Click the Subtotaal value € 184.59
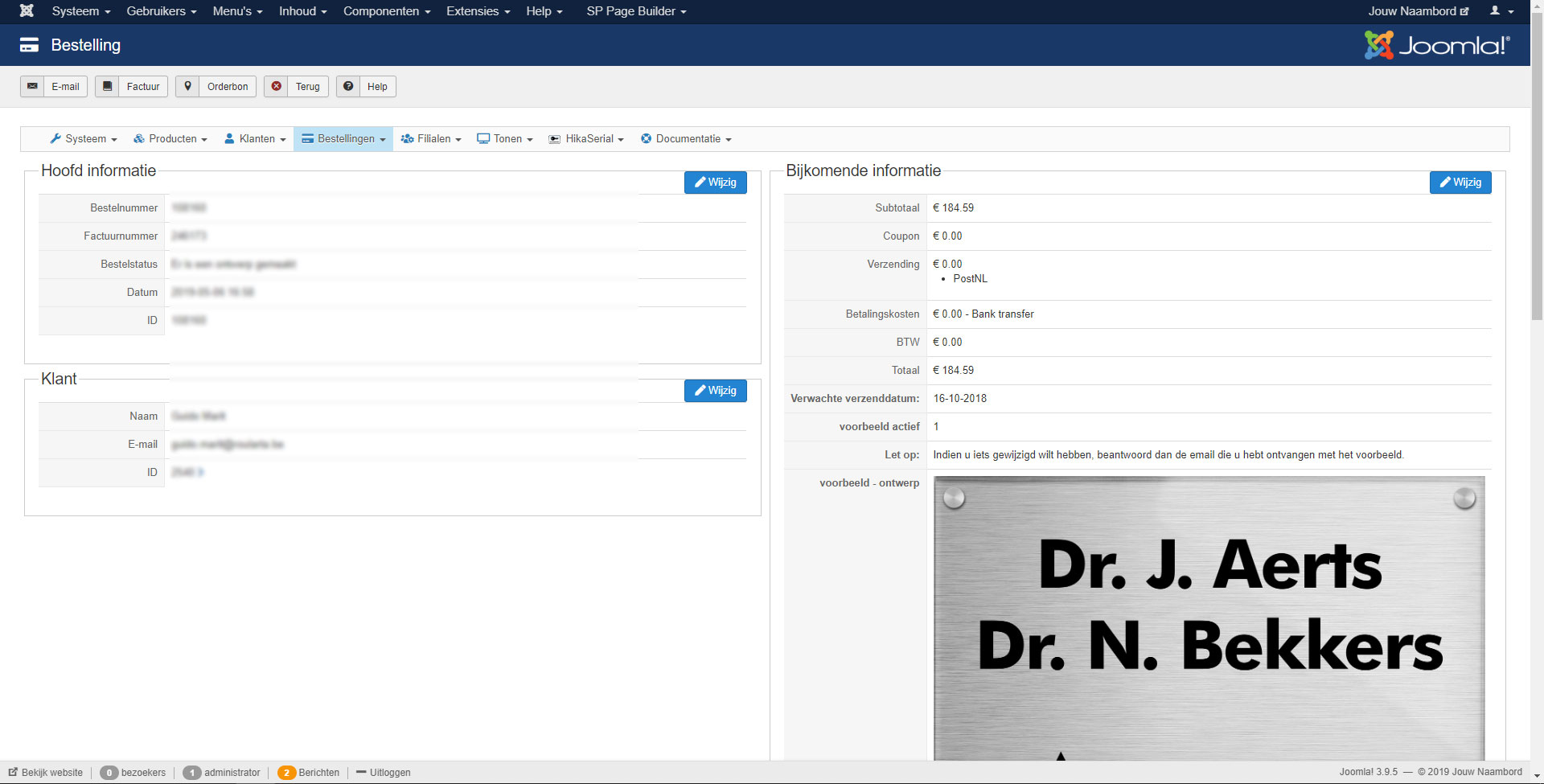Viewport: 1544px width, 784px height. [x=953, y=207]
